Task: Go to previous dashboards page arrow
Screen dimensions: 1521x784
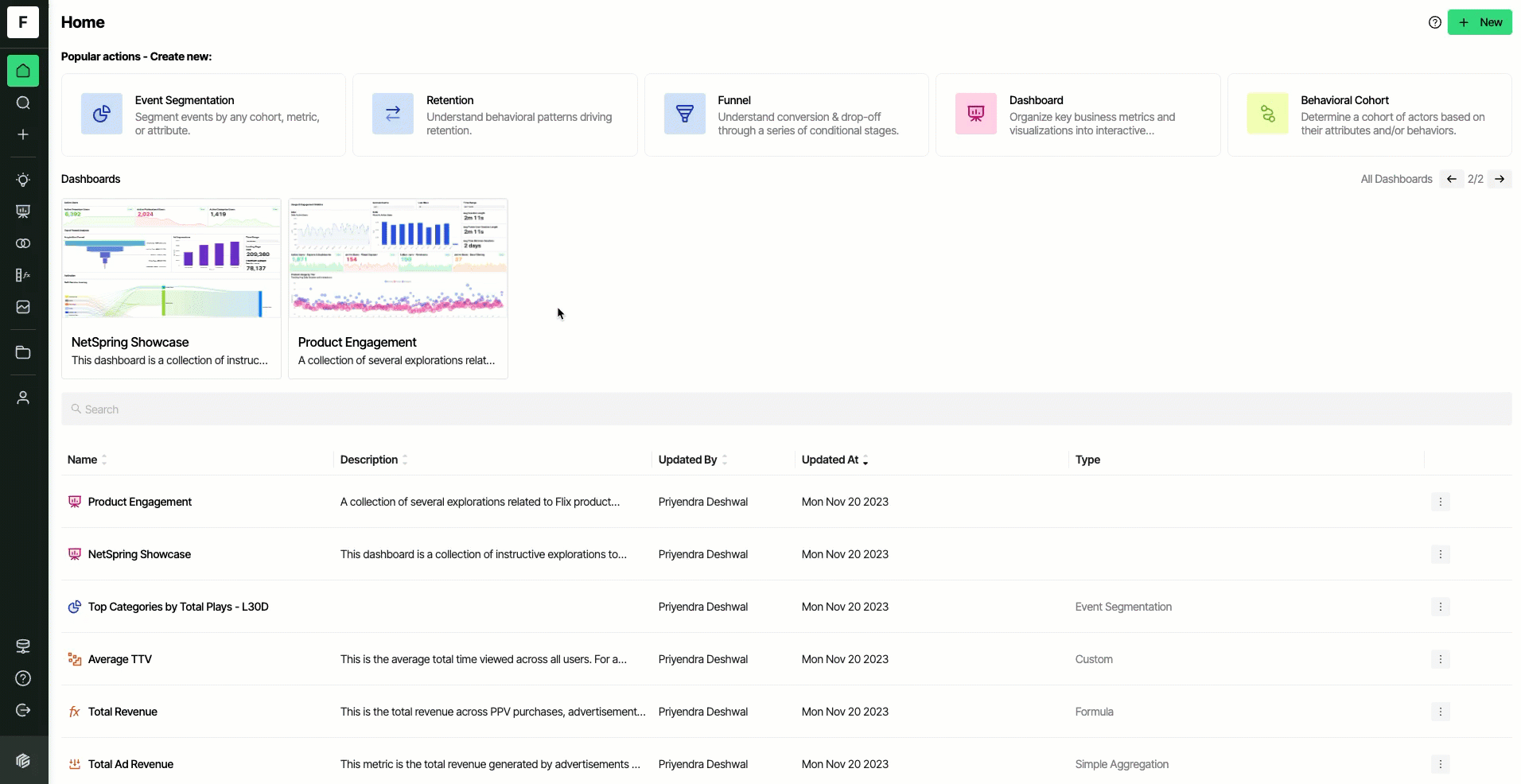Action: (x=1452, y=179)
